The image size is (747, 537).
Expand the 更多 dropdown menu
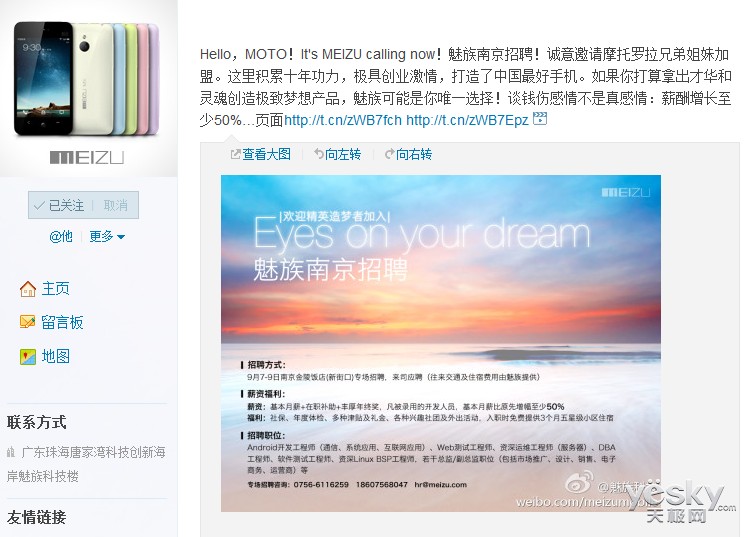(x=107, y=236)
